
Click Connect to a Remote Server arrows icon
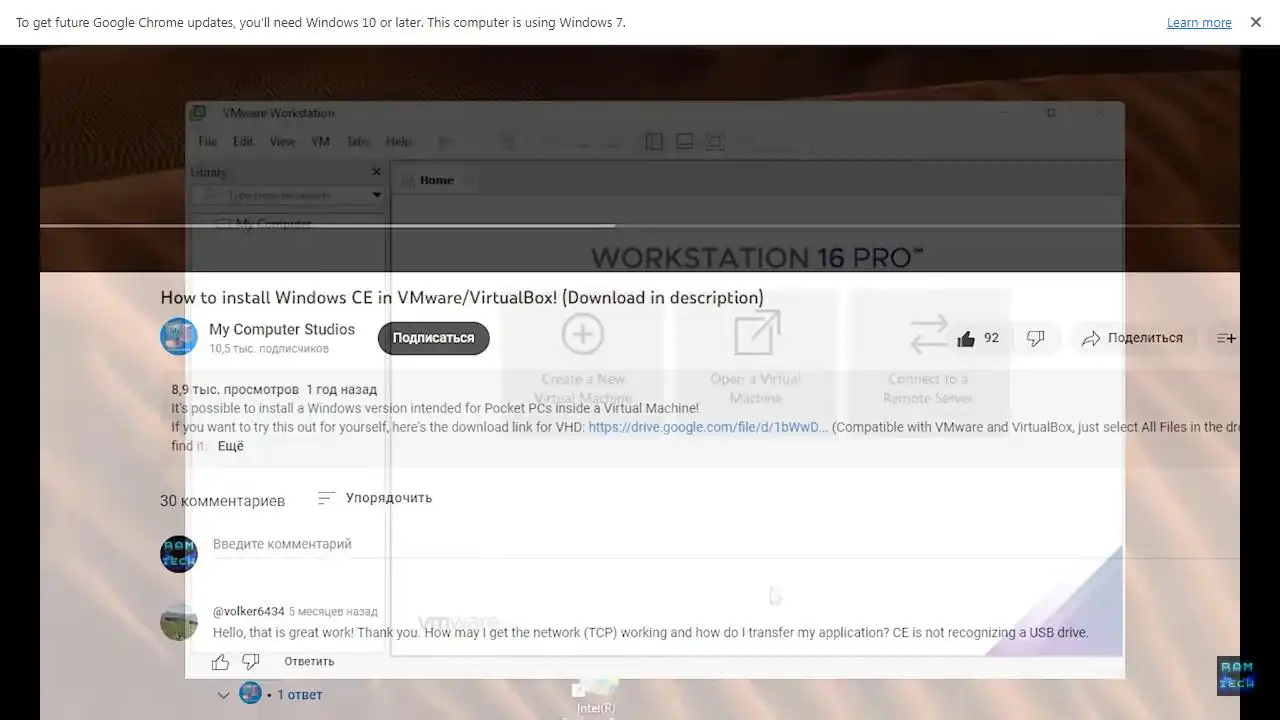pyautogui.click(x=929, y=335)
